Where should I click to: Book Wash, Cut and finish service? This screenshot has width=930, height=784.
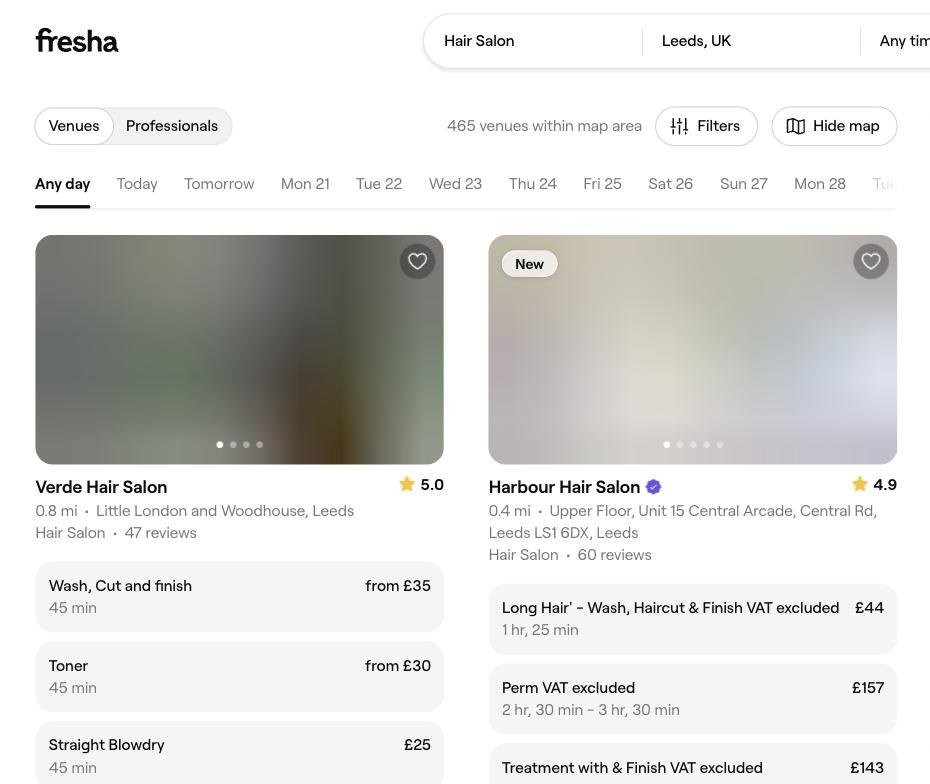pyautogui.click(x=240, y=597)
